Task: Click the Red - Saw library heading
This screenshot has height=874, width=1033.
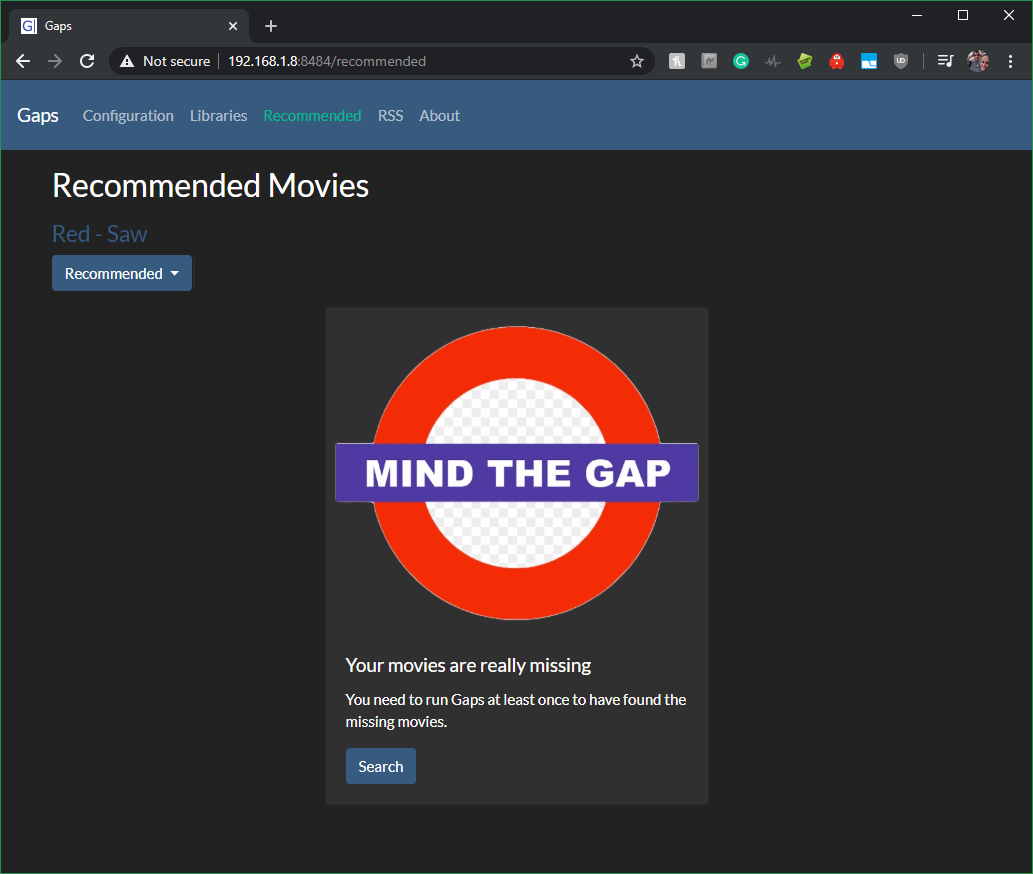Action: coord(99,234)
